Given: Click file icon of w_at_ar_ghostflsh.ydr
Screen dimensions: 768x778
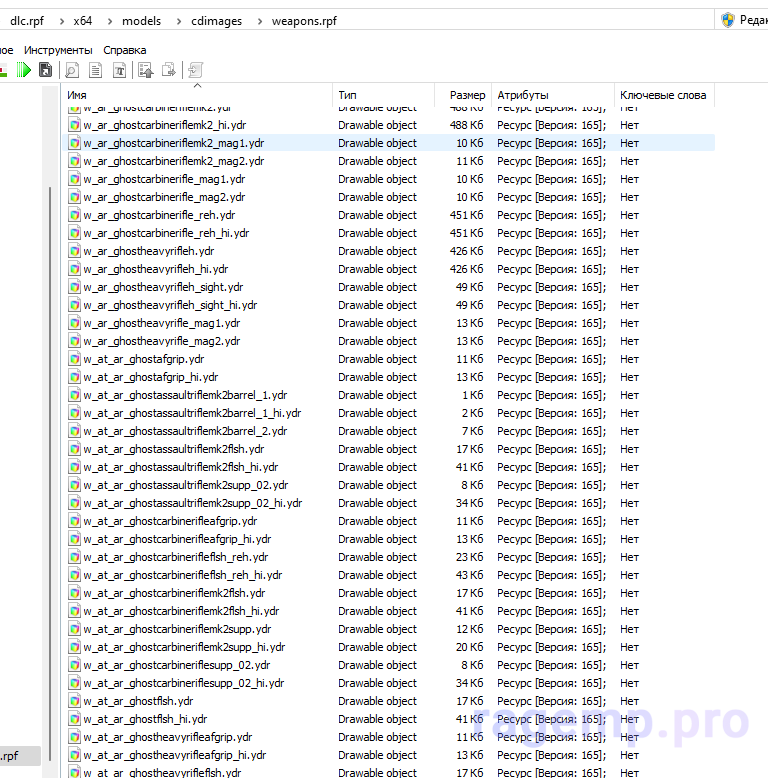Looking at the screenshot, I should [74, 701].
